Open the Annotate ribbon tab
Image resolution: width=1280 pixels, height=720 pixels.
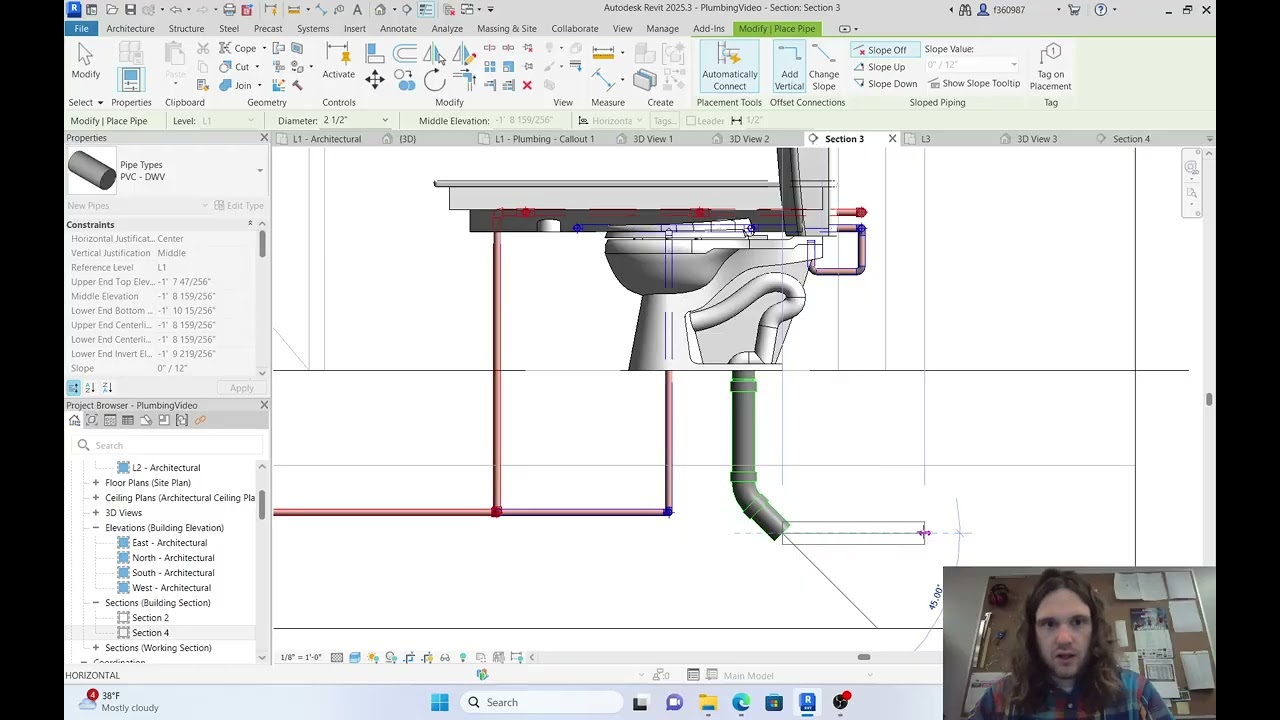398,29
